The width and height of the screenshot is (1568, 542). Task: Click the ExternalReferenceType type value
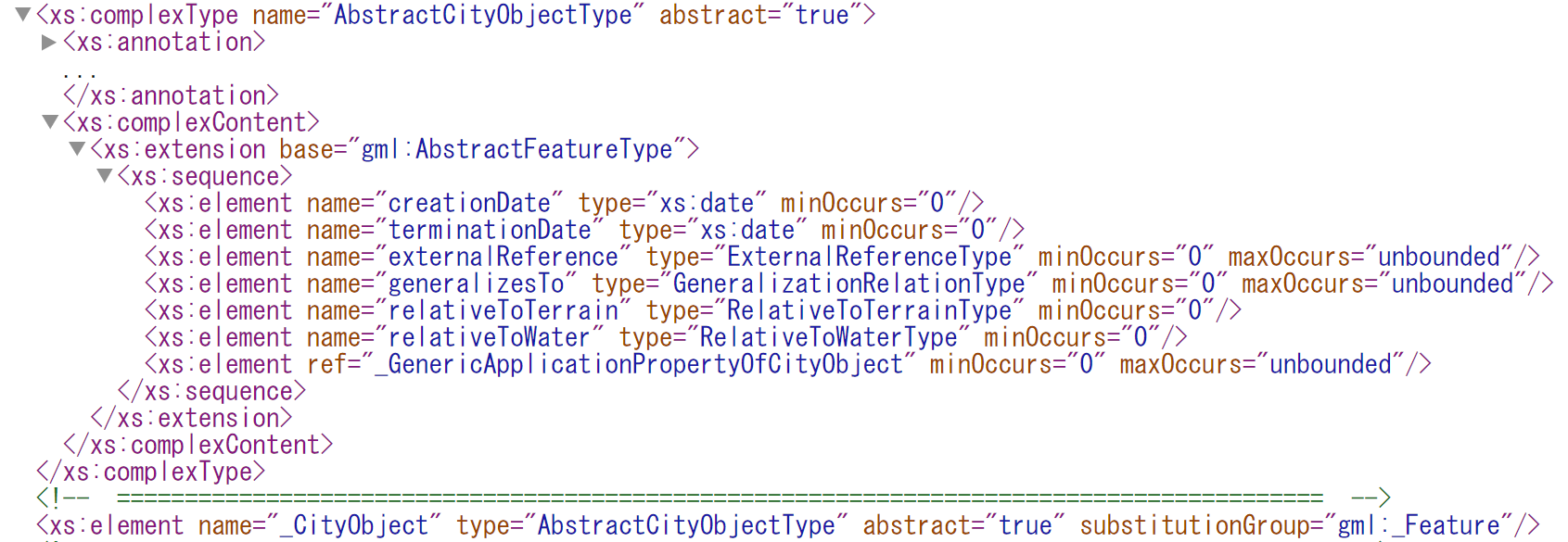(x=869, y=257)
